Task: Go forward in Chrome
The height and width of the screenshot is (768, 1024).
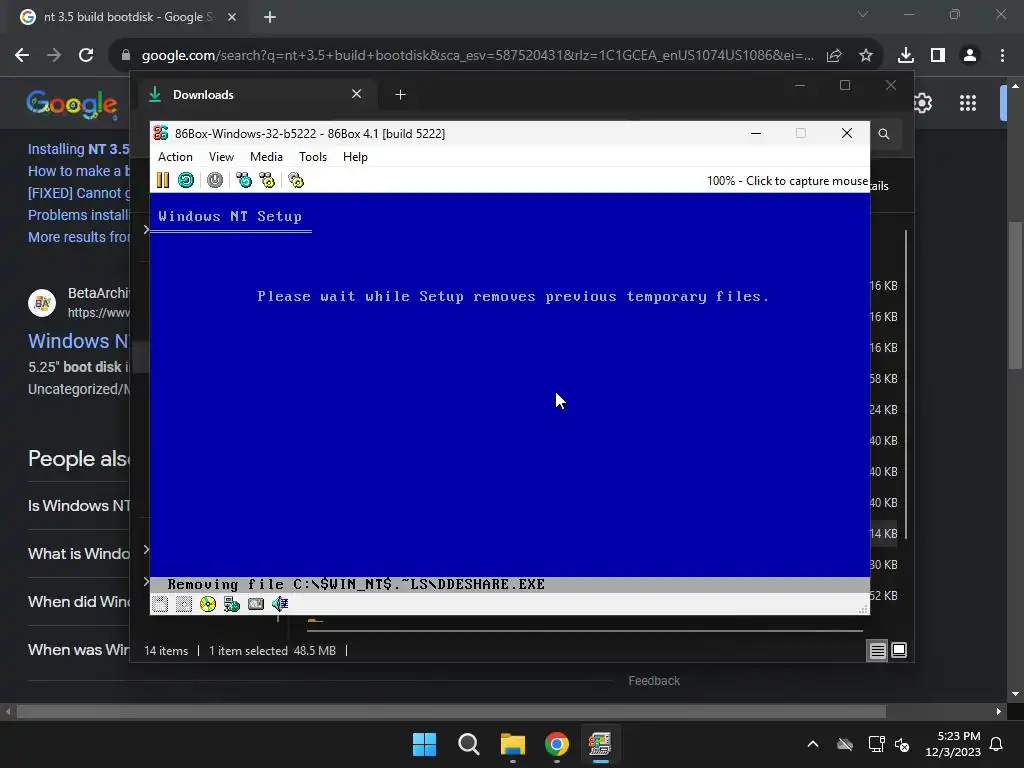Action: (x=54, y=56)
